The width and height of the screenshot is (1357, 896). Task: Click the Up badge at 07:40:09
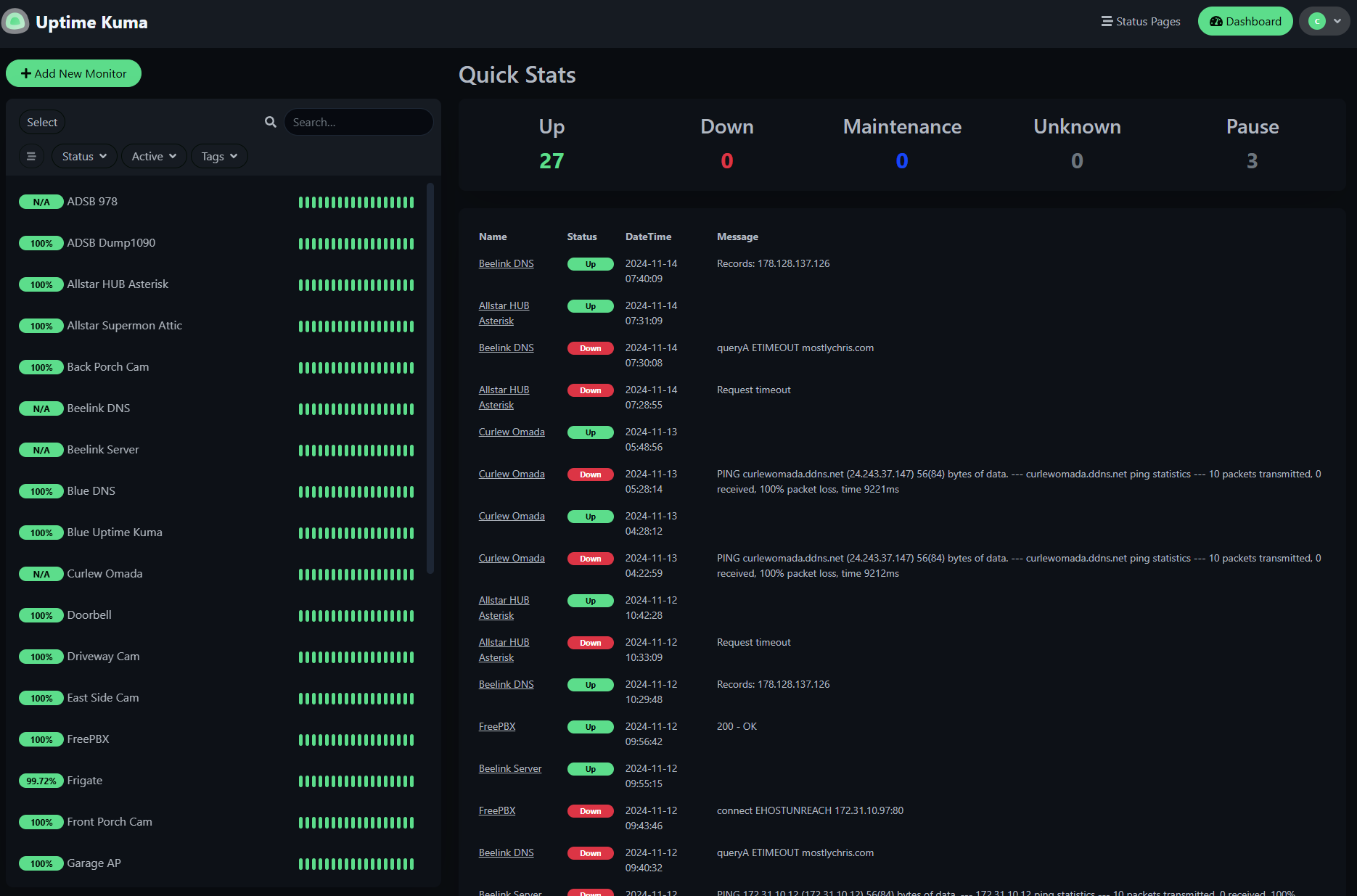pos(591,264)
